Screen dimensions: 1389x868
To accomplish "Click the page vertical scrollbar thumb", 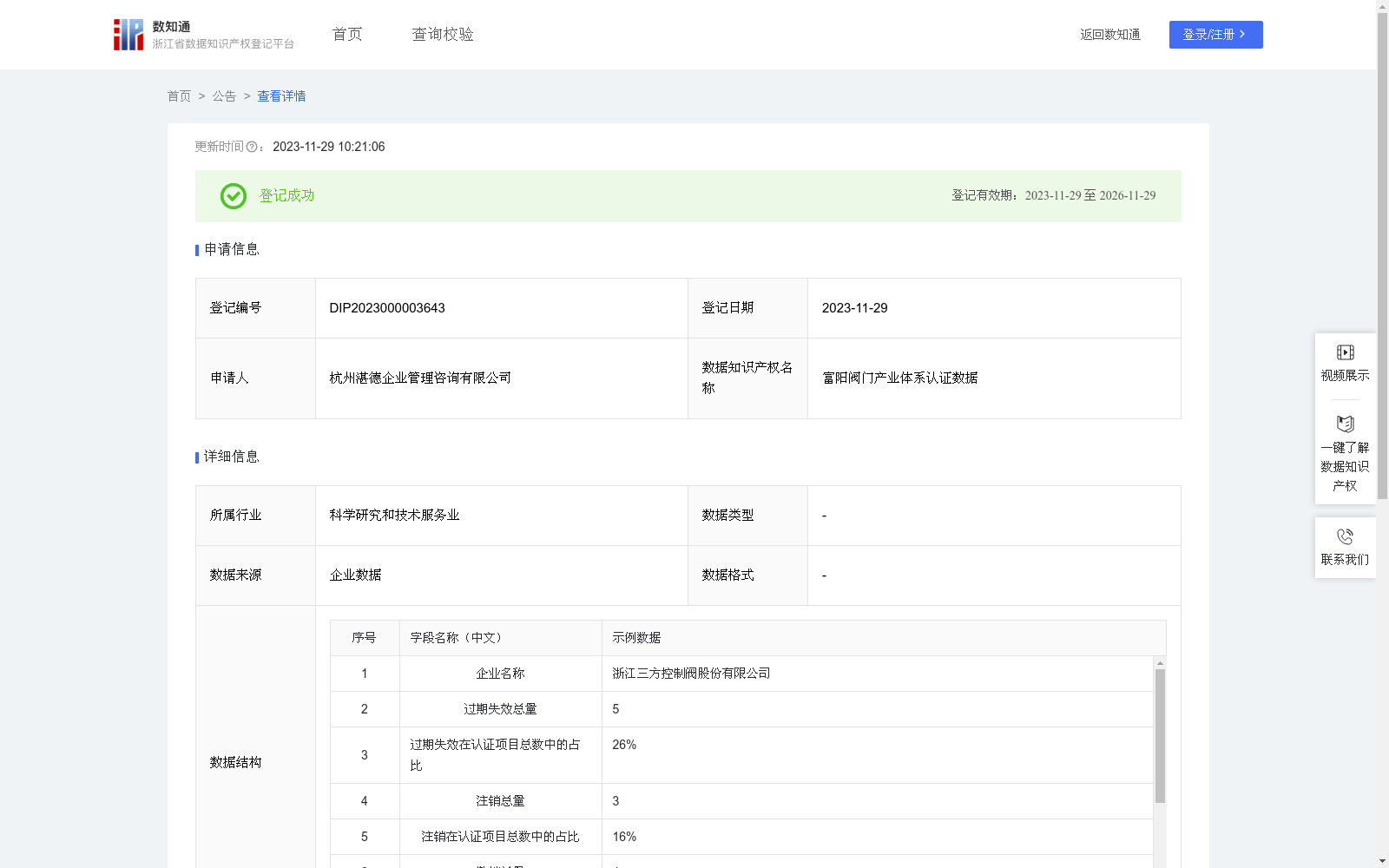I will (x=1382, y=256).
